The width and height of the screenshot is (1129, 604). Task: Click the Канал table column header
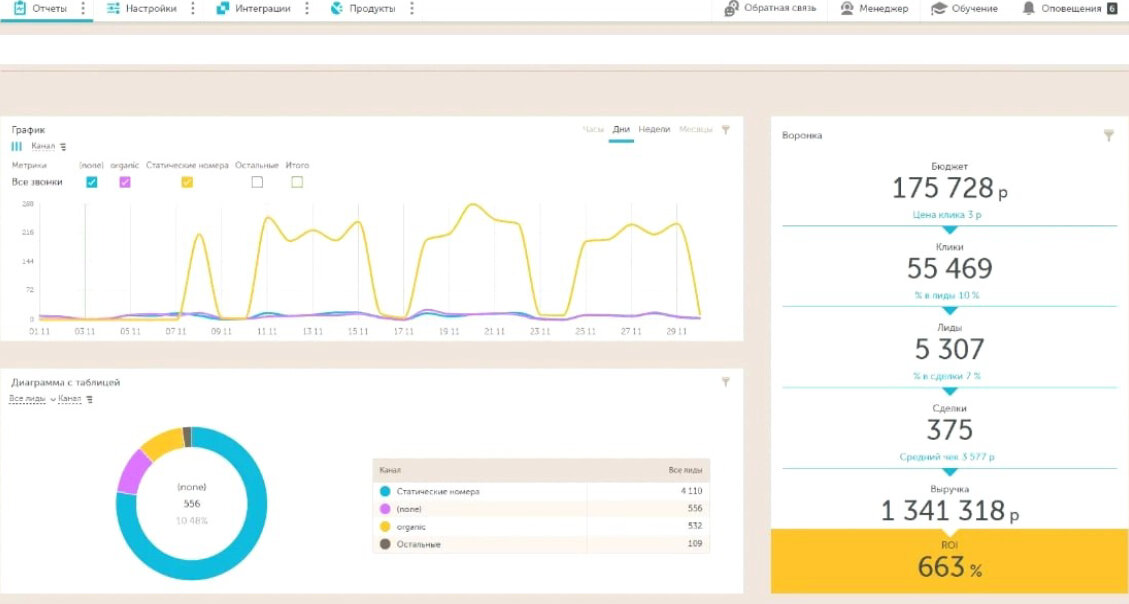point(390,470)
